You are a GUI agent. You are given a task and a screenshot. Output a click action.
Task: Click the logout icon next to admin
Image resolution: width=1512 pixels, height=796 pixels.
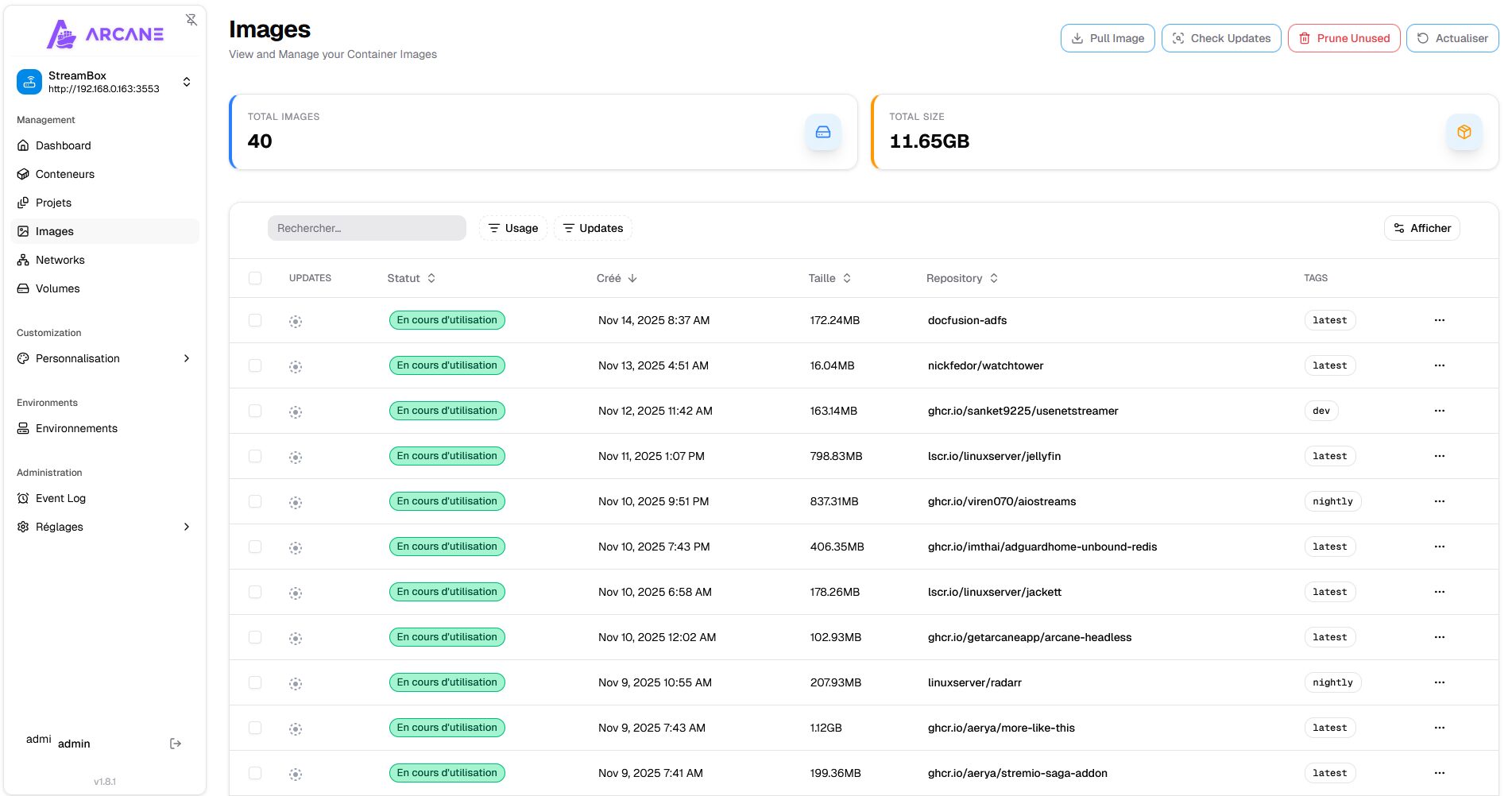click(x=176, y=744)
